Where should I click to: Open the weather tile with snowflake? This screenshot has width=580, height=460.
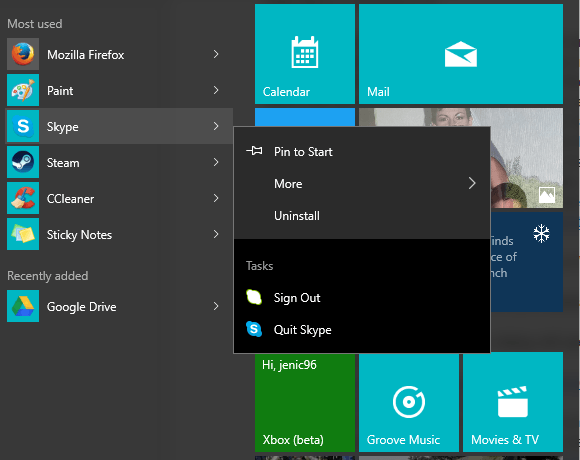coord(527,262)
